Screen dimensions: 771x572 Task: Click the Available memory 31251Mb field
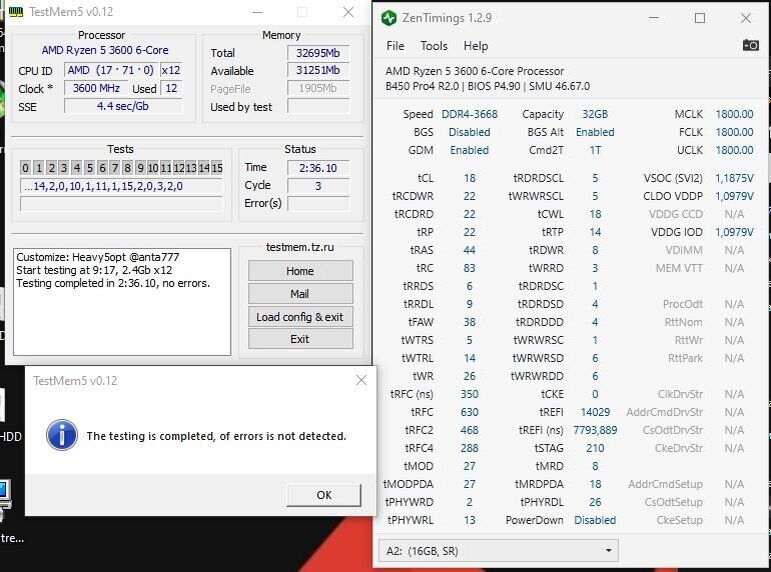[x=318, y=70]
